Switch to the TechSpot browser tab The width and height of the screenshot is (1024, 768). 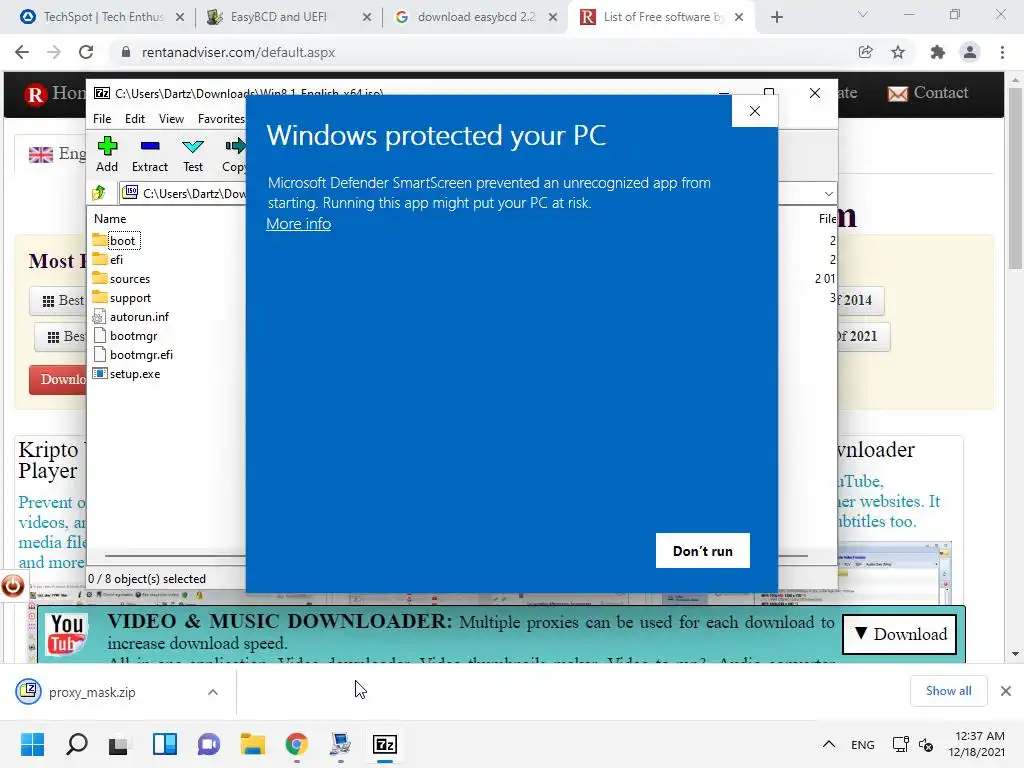[x=103, y=17]
